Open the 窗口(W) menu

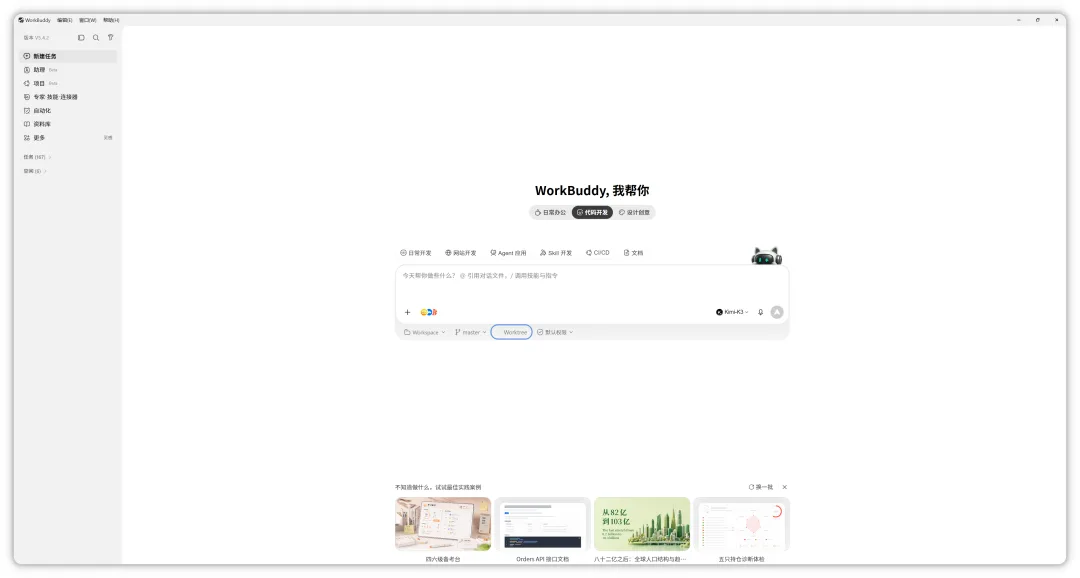pos(87,20)
